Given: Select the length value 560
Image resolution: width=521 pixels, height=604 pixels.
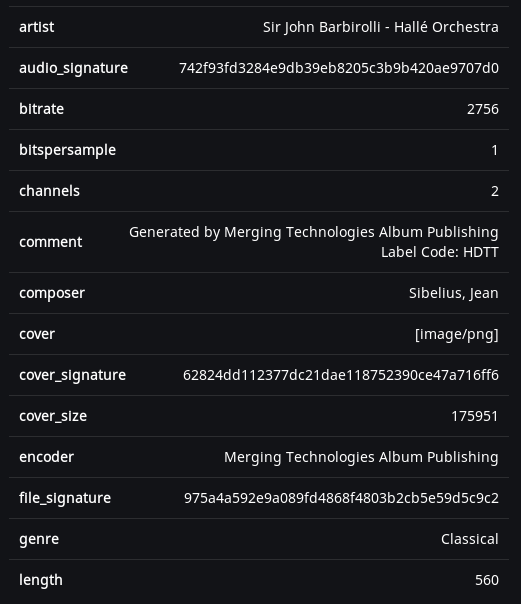Looking at the screenshot, I should point(487,580).
